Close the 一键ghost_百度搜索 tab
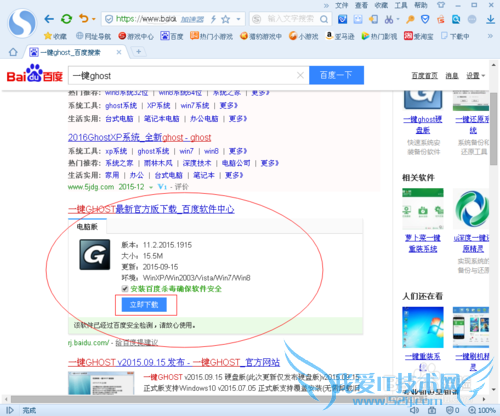This screenshot has width=500, height=416. [x=119, y=52]
